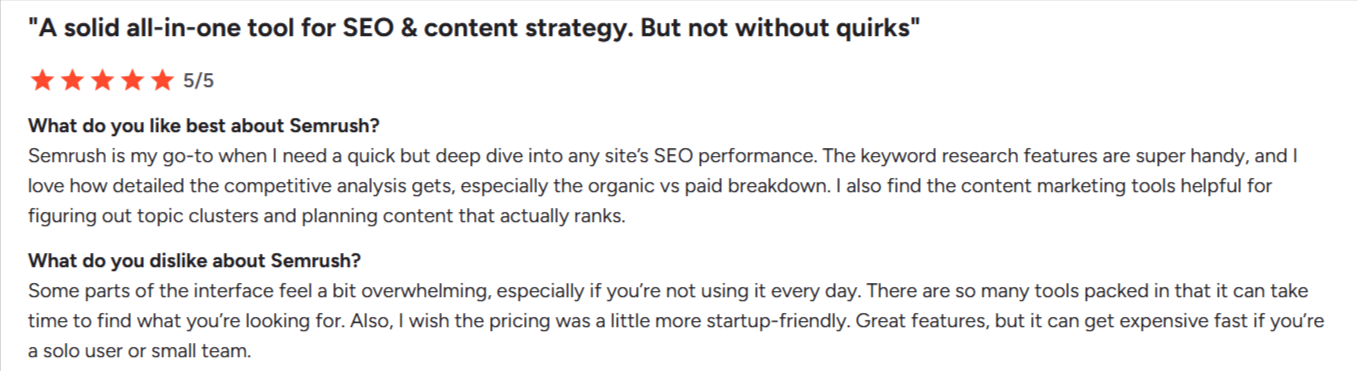
Task: Click the fourth red rating star
Action: pos(131,81)
